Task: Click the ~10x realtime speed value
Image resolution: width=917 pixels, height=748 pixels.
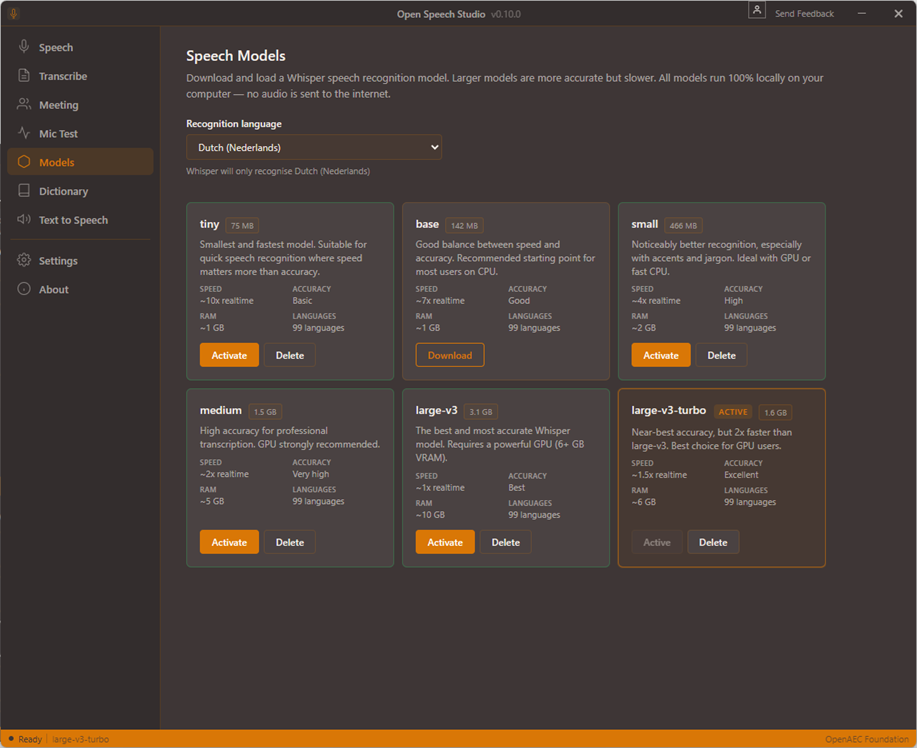Action: 226,301
